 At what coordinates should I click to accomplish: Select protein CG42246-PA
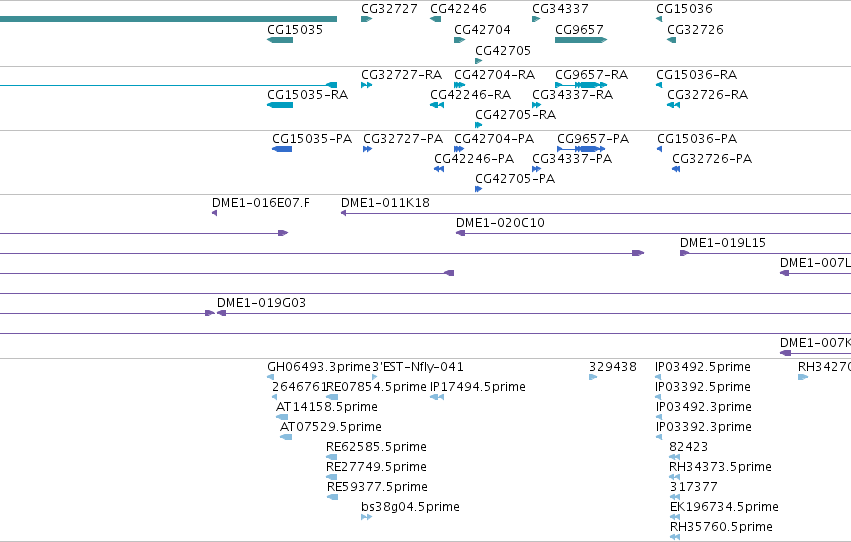coord(474,159)
